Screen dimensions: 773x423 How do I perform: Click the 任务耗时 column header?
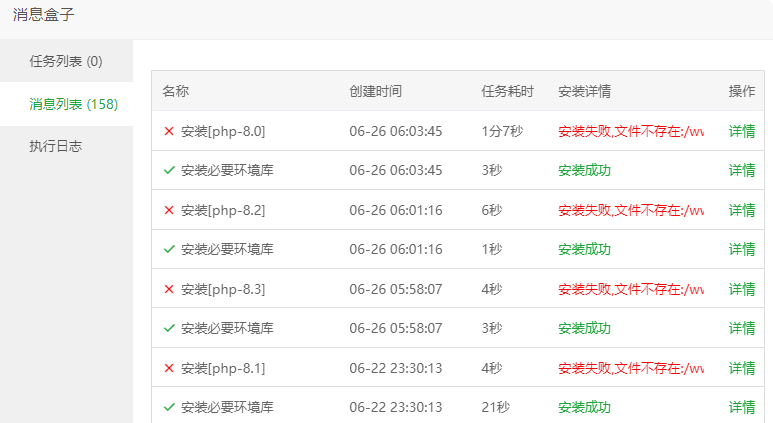pos(508,91)
